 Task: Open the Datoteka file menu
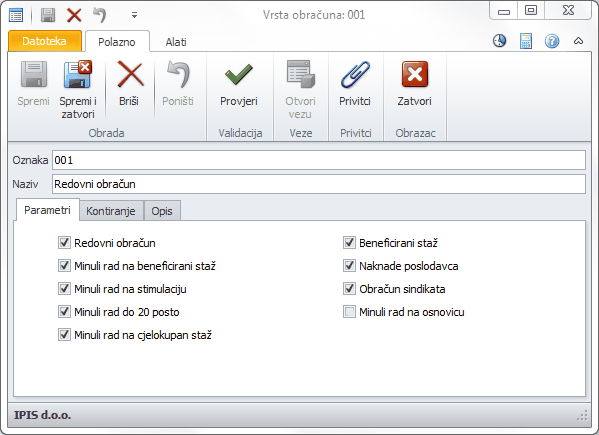click(44, 41)
